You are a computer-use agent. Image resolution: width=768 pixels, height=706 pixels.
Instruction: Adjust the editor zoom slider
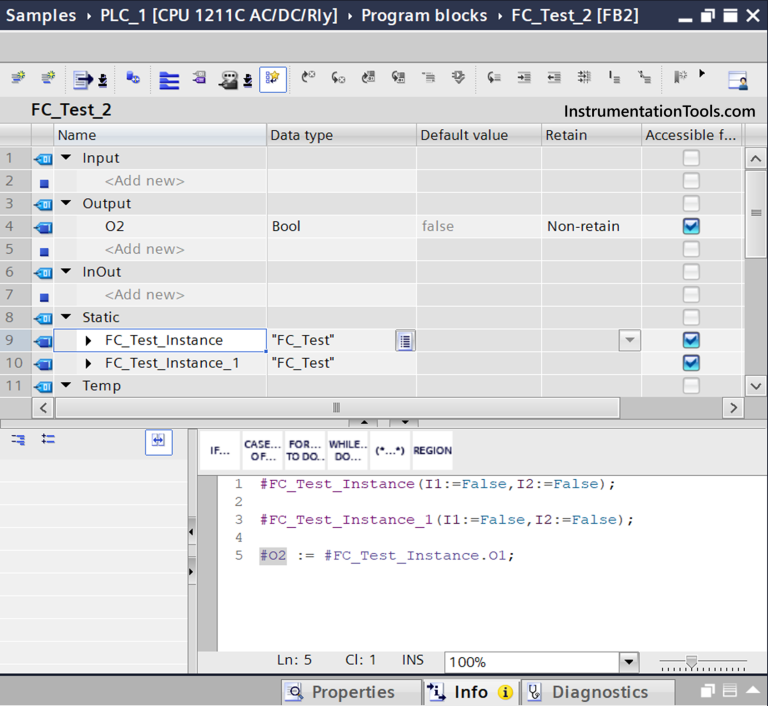click(692, 662)
